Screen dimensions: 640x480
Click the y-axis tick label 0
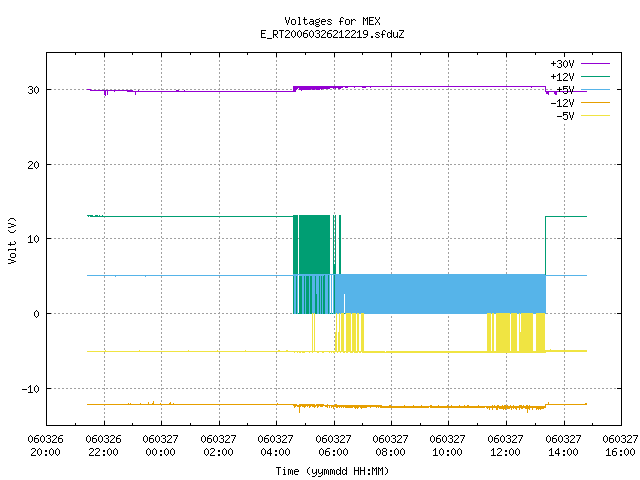pos(37,314)
